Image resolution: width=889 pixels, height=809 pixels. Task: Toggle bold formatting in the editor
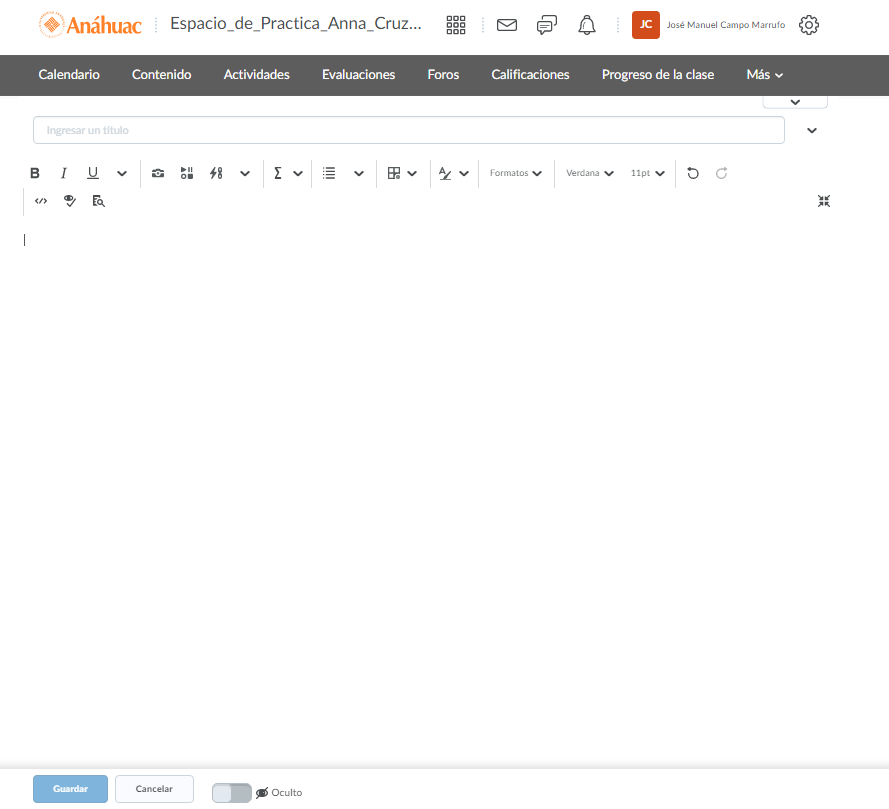[35, 173]
